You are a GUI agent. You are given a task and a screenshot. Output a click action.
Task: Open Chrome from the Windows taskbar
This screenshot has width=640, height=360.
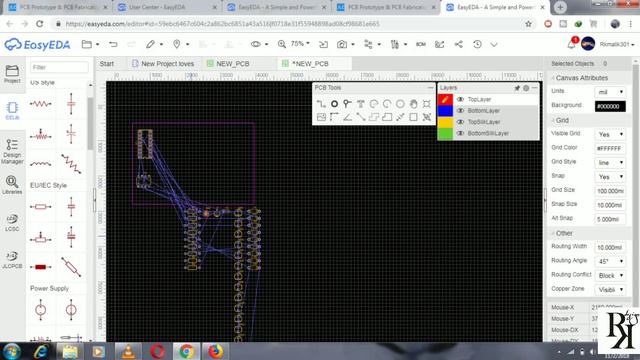pyautogui.click(x=187, y=351)
